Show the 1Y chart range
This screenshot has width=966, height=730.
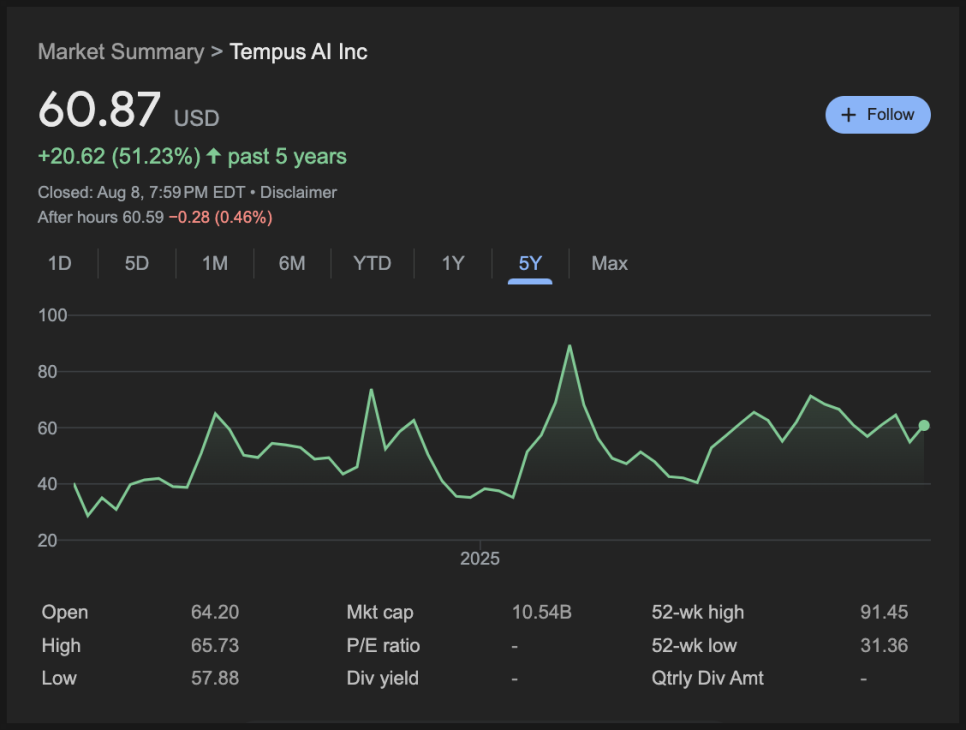[x=453, y=264]
